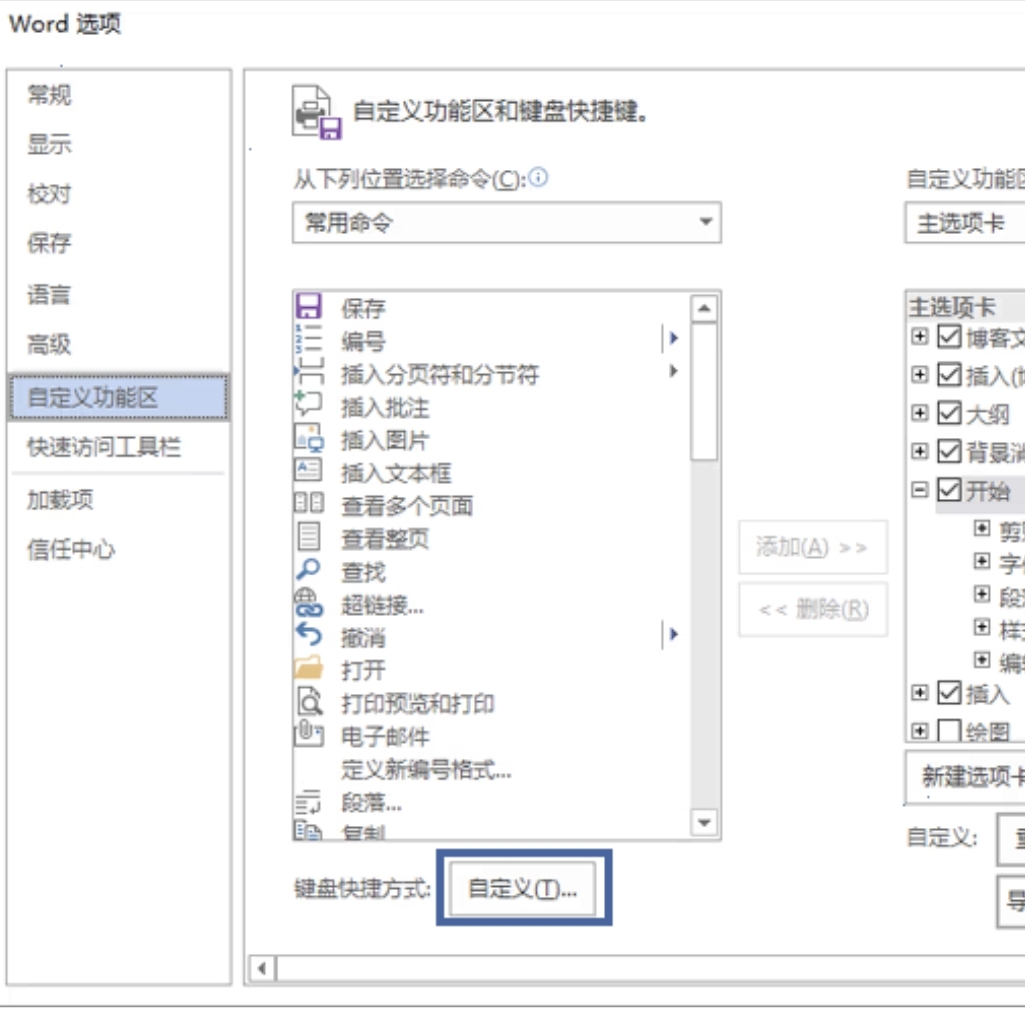The image size is (1025, 1032).
Task: Select the 自定义功能区 category
Action: click(x=119, y=397)
